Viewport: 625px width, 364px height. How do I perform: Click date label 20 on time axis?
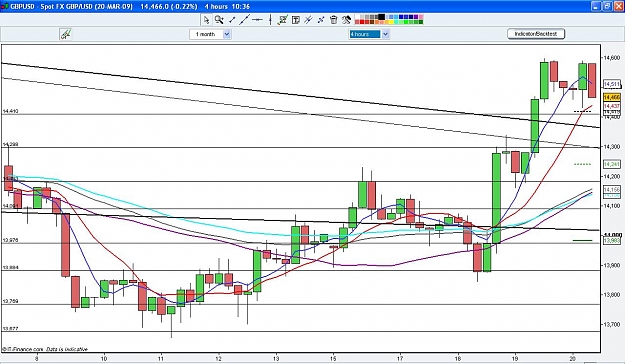(x=573, y=358)
